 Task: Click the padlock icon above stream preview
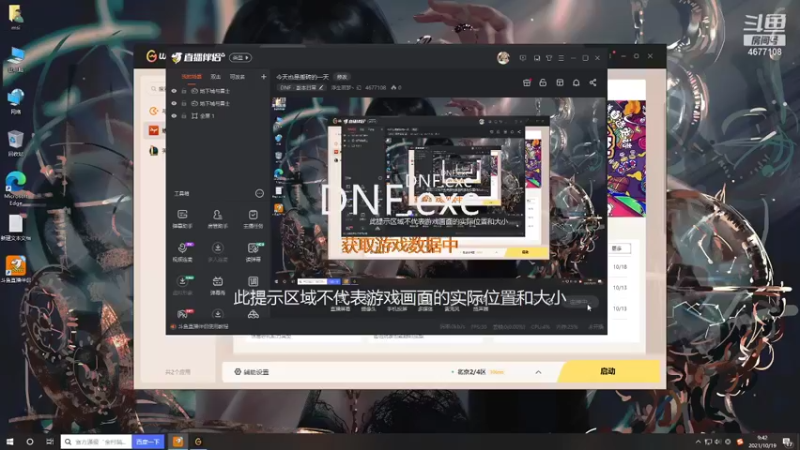(x=543, y=83)
